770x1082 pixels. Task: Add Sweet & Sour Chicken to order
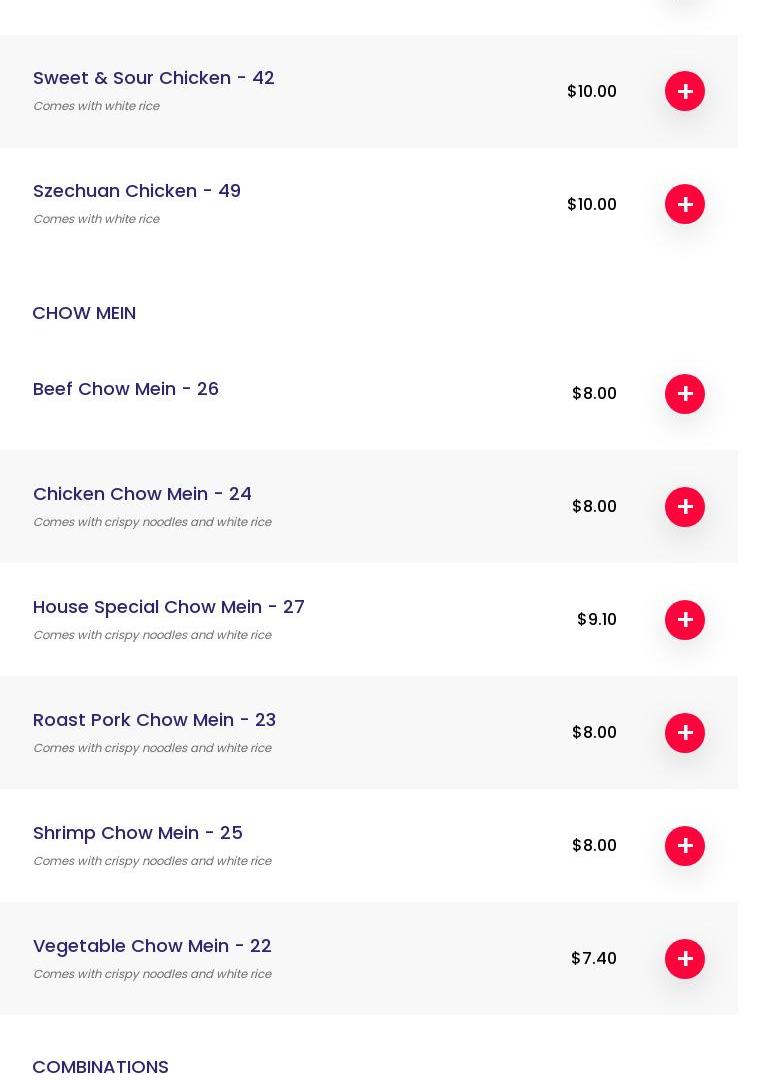(684, 91)
